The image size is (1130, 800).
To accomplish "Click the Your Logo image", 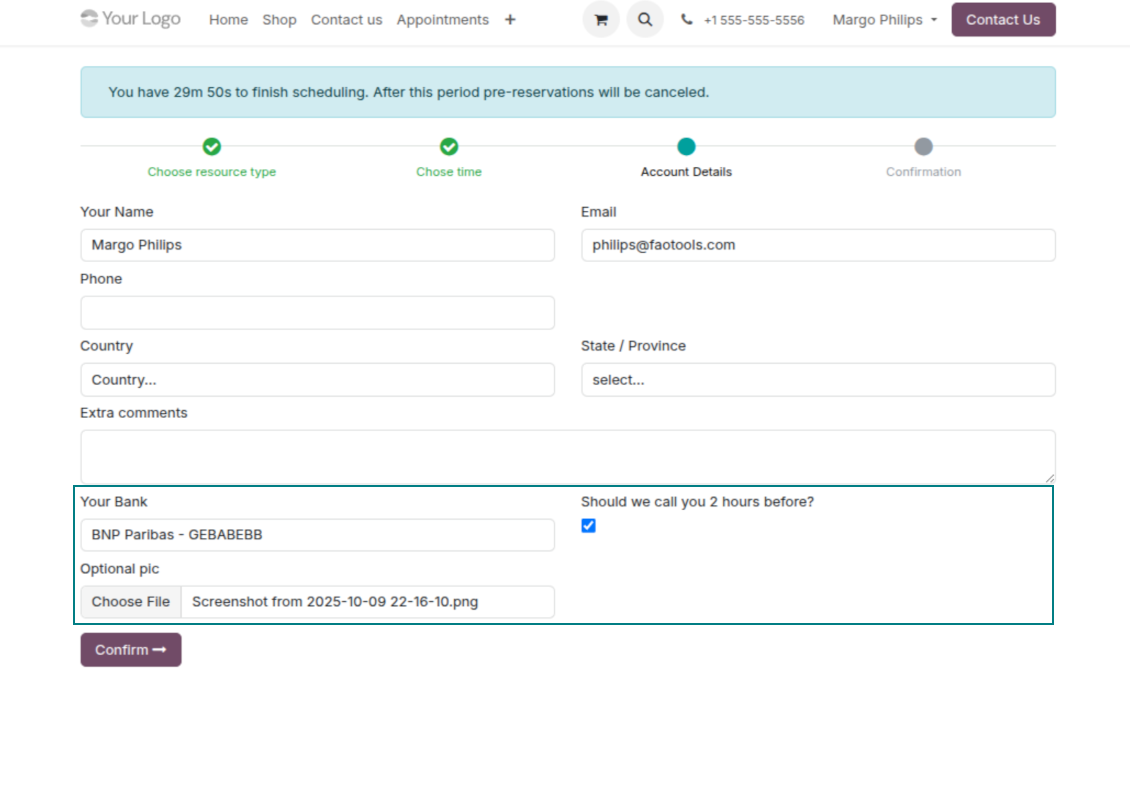I will (131, 19).
